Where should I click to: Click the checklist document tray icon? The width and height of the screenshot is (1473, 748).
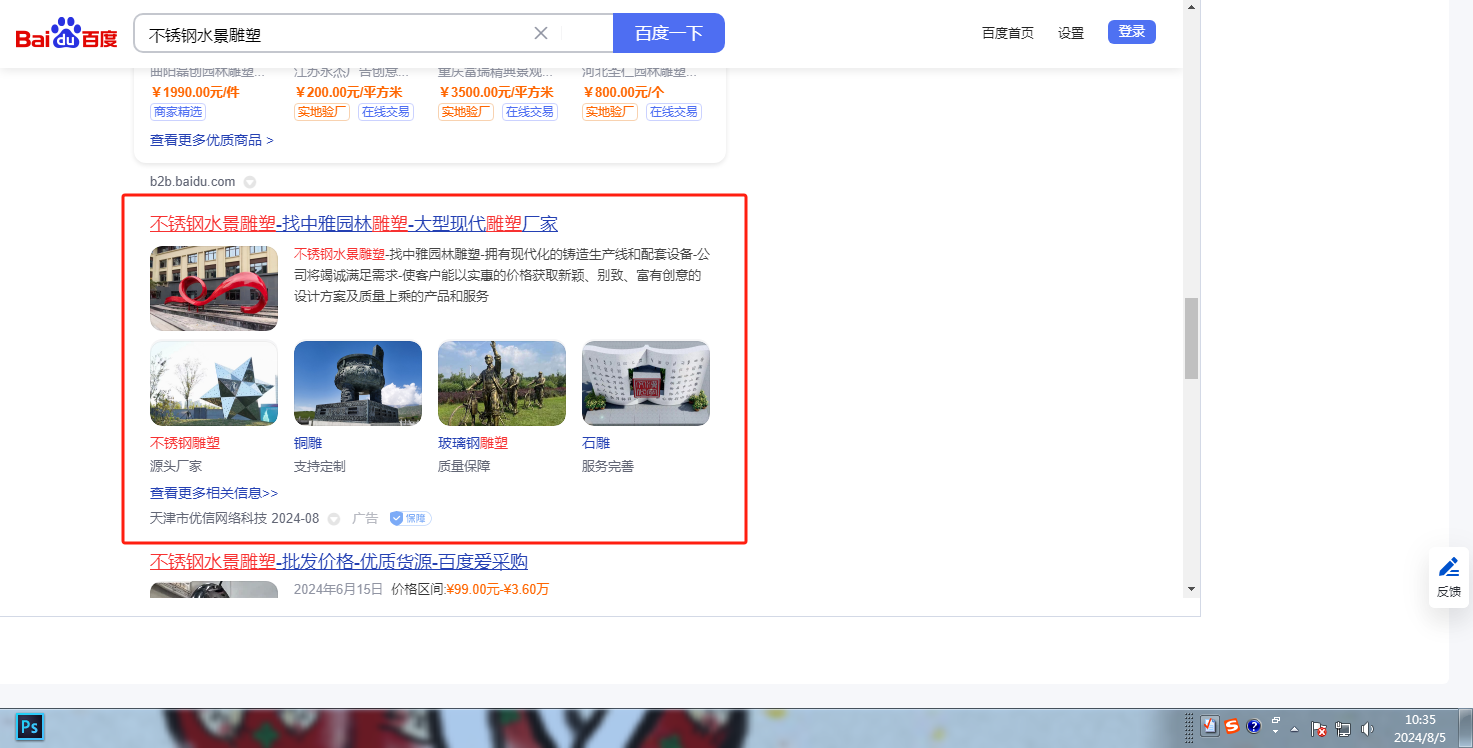click(1210, 727)
